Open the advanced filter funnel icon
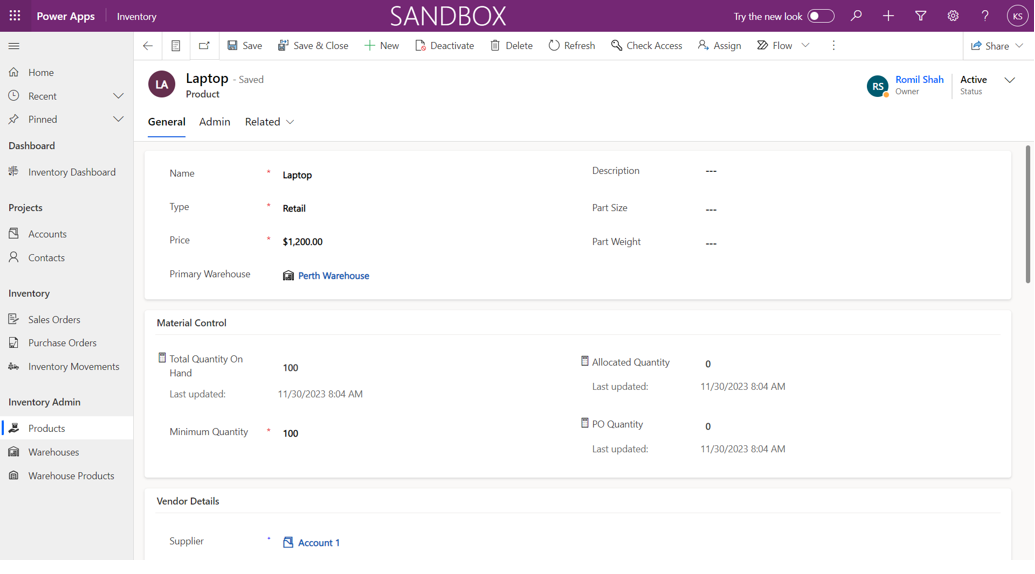 (x=921, y=16)
